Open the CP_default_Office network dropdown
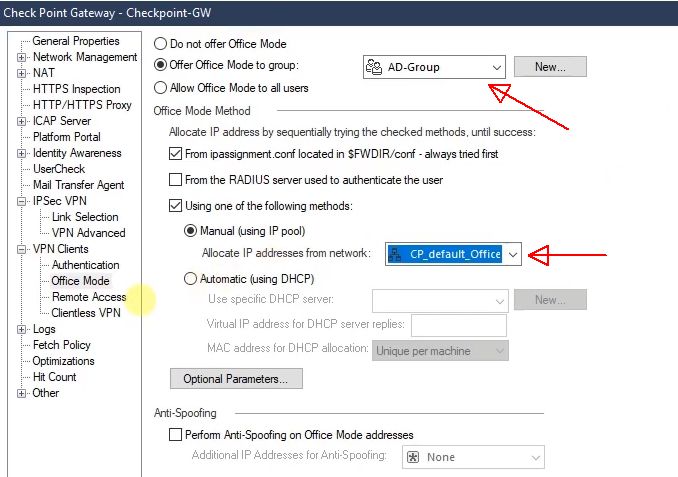The image size is (678, 477). (x=512, y=254)
